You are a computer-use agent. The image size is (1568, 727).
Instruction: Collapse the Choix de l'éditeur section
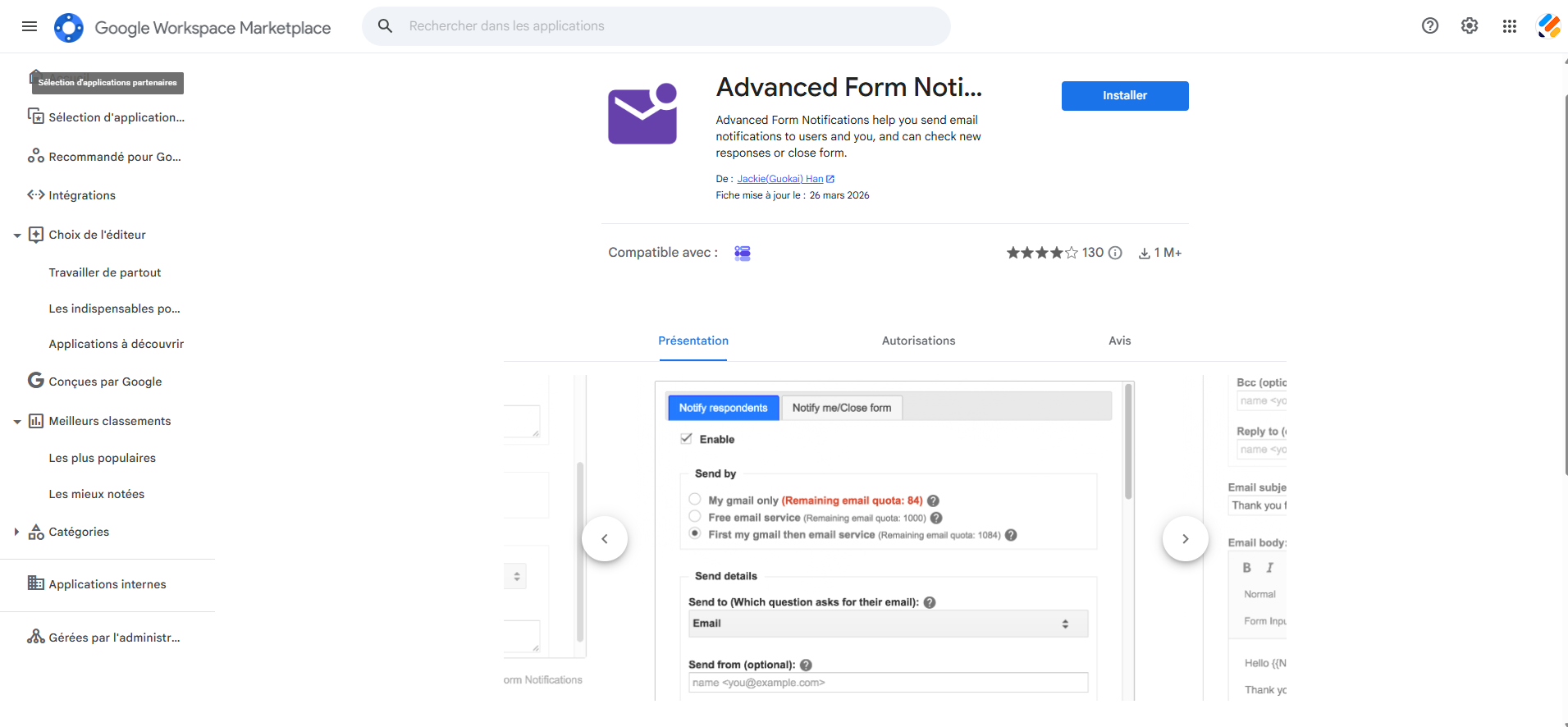(17, 235)
